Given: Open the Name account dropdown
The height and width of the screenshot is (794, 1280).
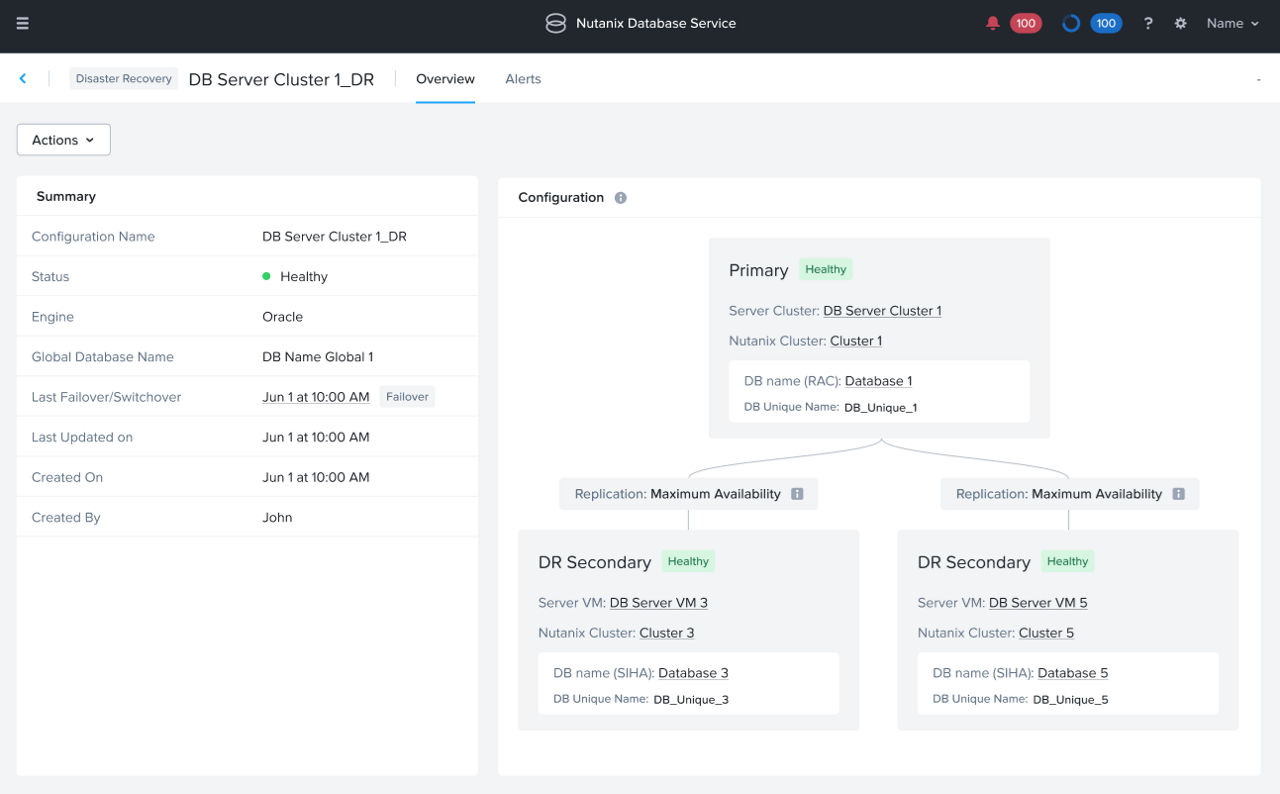Looking at the screenshot, I should coord(1232,22).
